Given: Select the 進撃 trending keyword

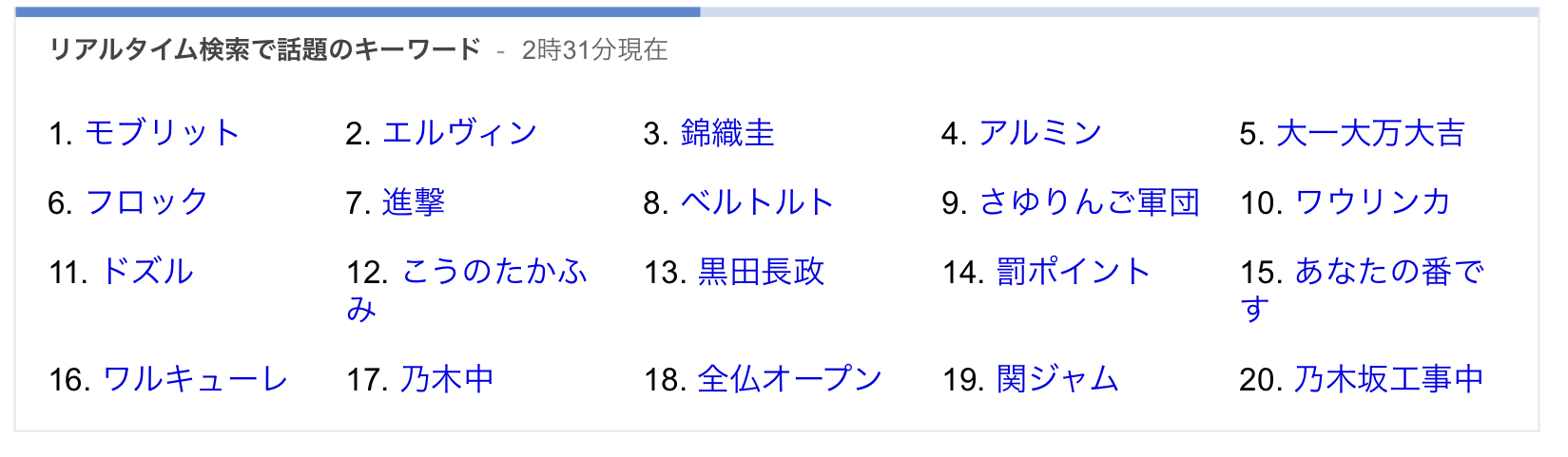Looking at the screenshot, I should [414, 202].
